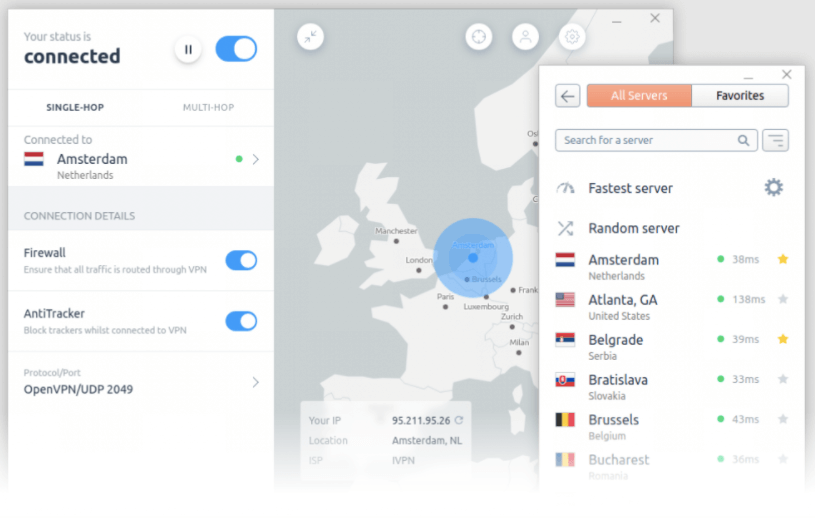815x518 pixels.
Task: Open server selection via Amsterdam chevron
Action: 255,160
